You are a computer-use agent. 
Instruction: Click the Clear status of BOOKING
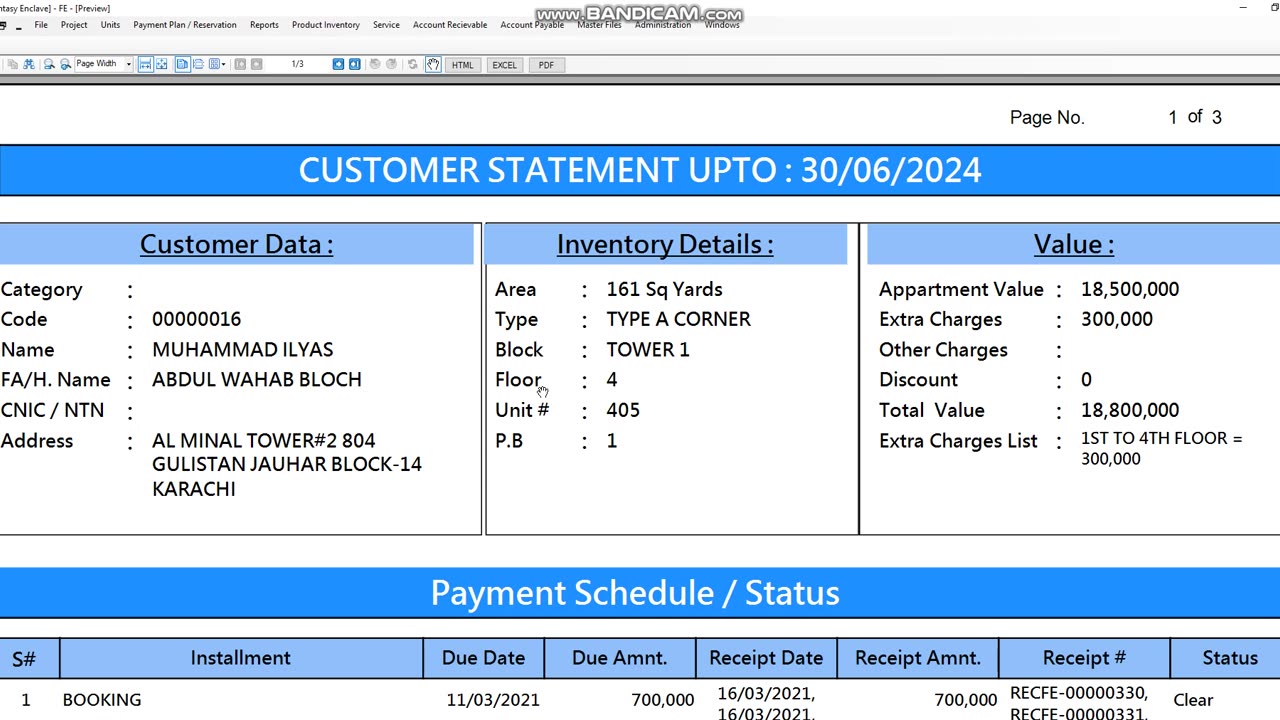(1193, 700)
